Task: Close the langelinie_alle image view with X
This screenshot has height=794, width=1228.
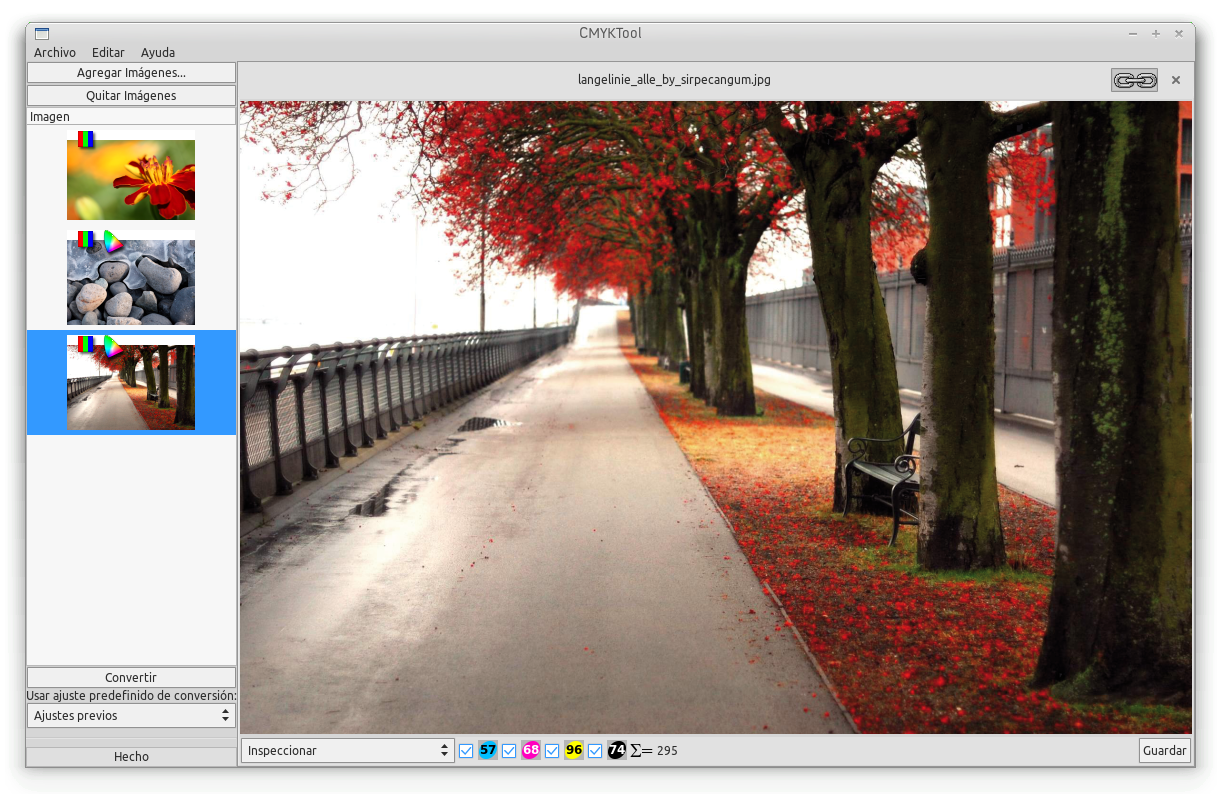Action: click(x=1176, y=80)
